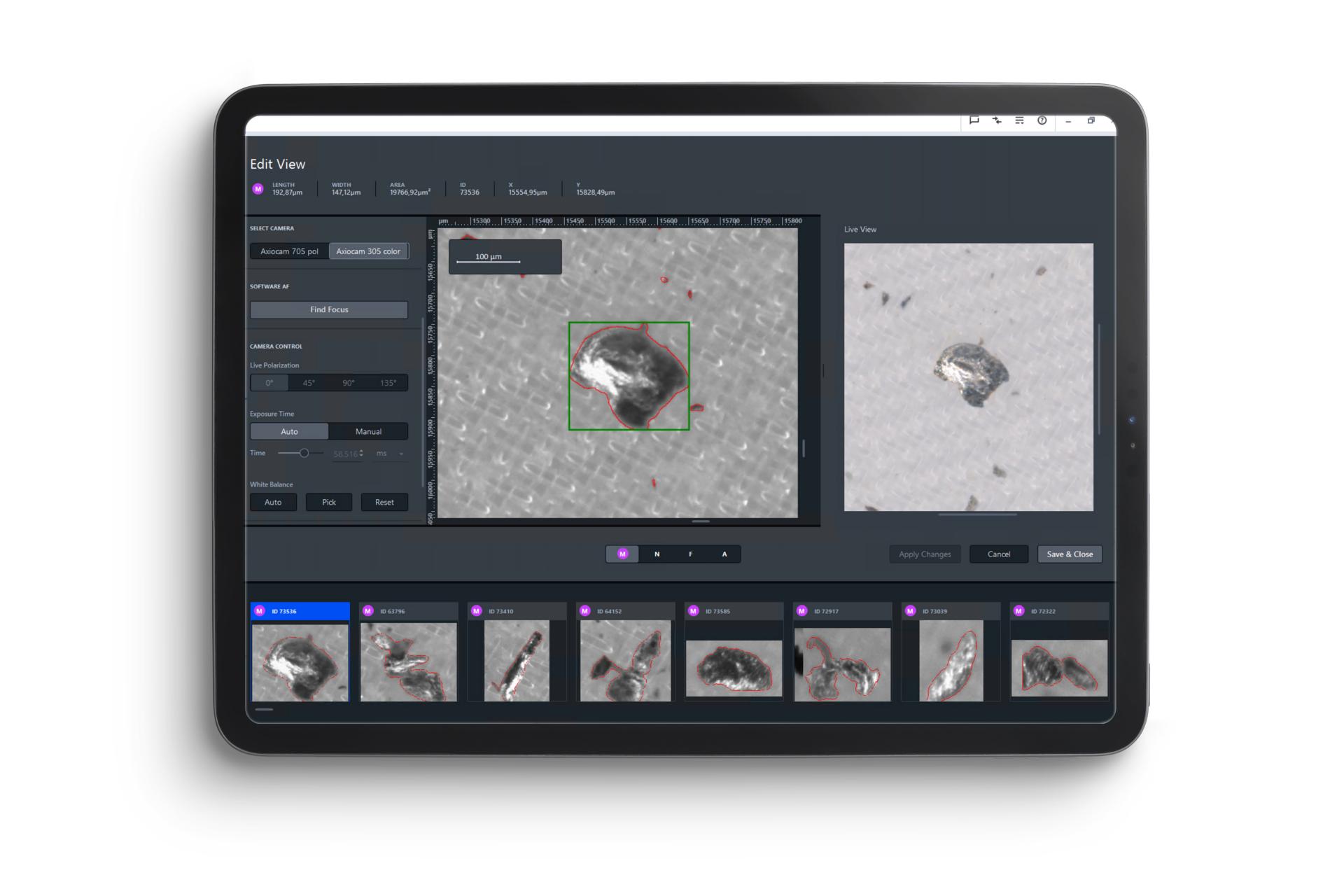This screenshot has width=1344, height=896.
Task: Open the list options menu icon
Action: click(x=1019, y=120)
